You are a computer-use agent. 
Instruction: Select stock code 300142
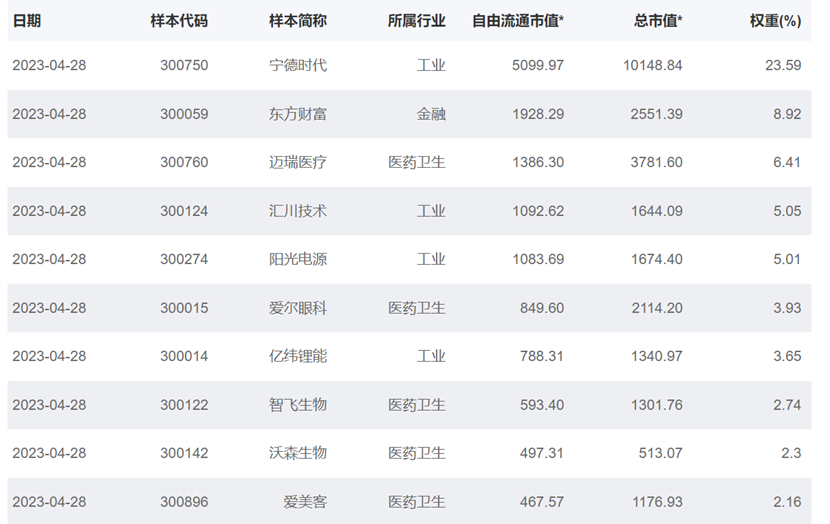(x=184, y=453)
